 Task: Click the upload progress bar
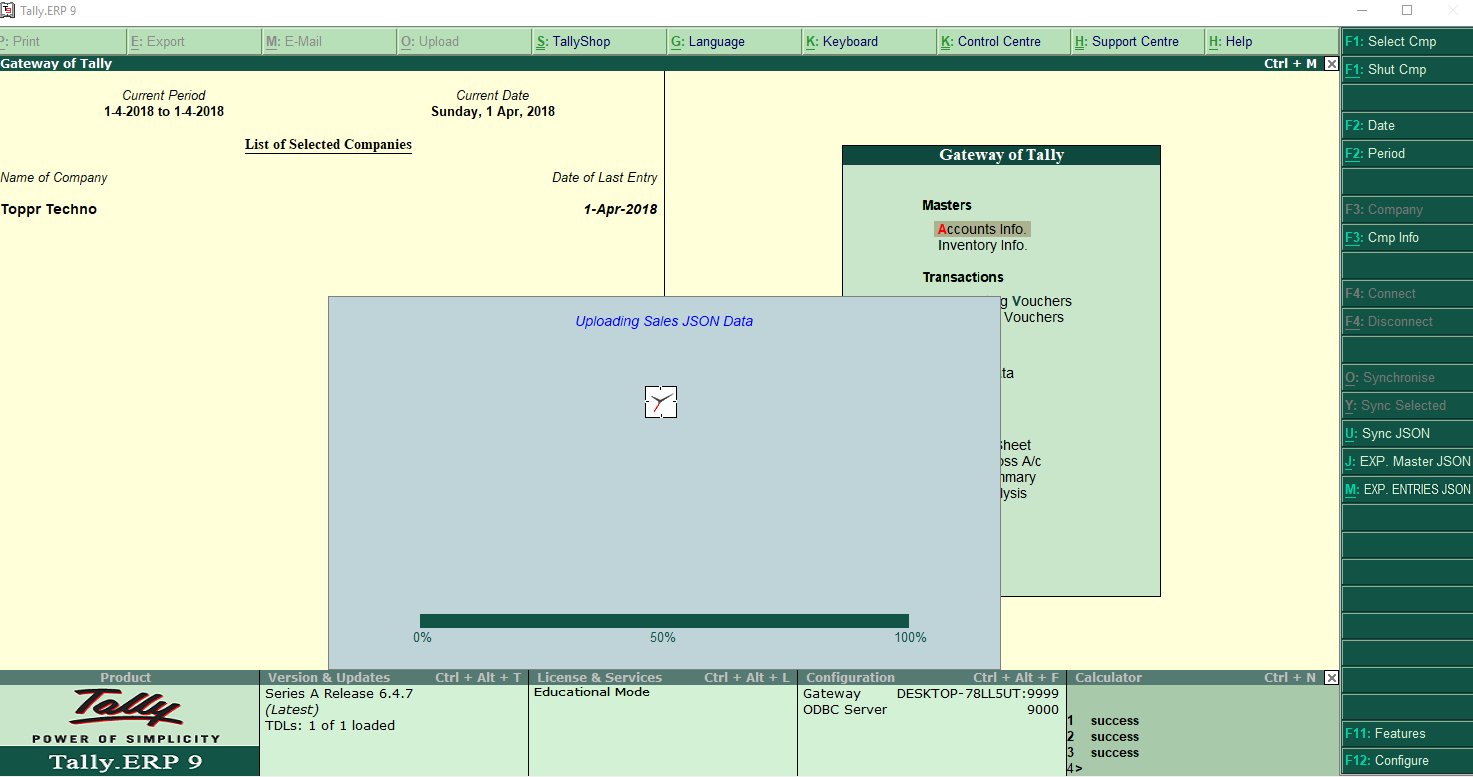pos(664,619)
